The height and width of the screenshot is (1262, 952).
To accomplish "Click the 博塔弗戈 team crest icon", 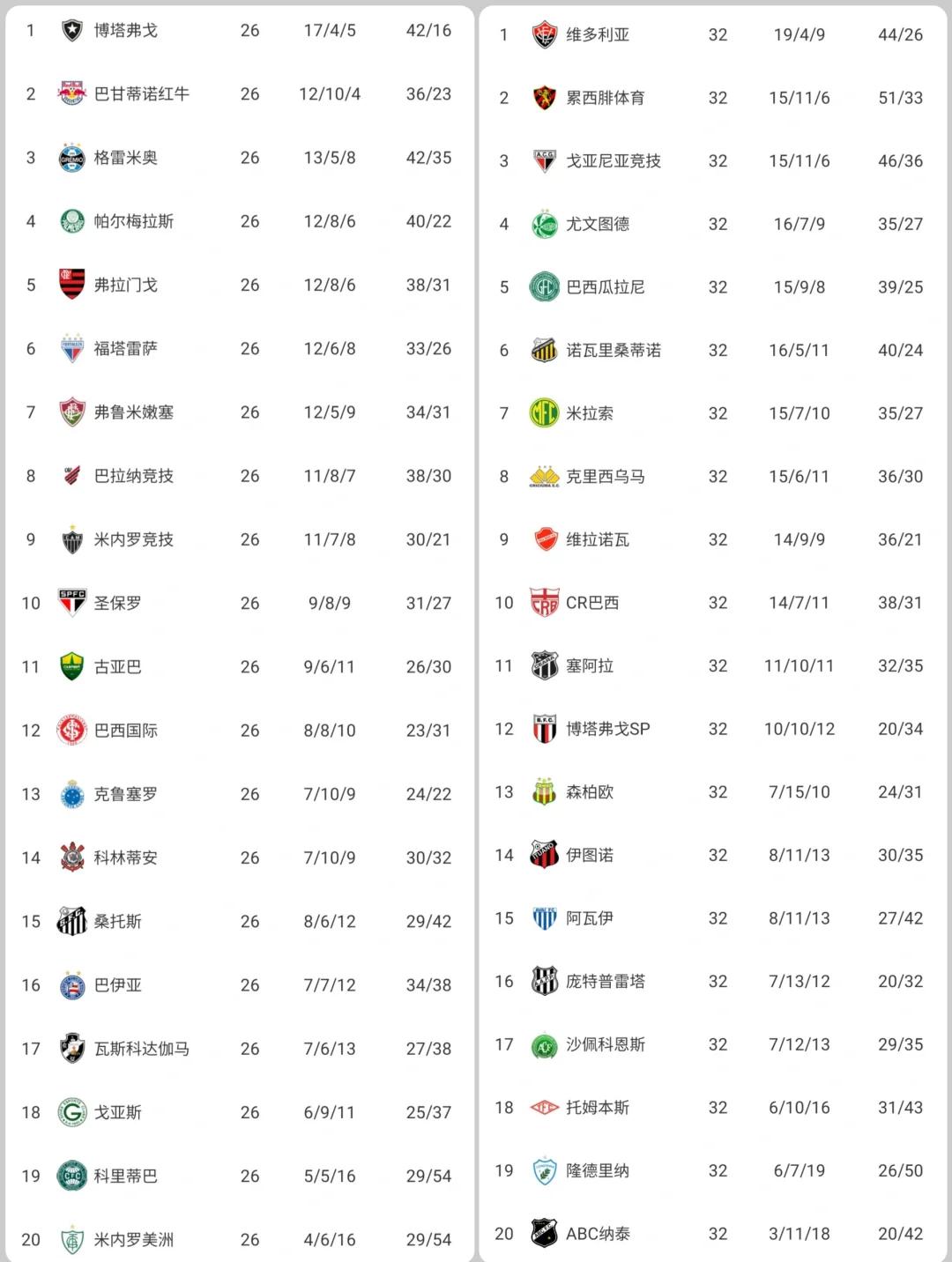I will click(x=72, y=31).
